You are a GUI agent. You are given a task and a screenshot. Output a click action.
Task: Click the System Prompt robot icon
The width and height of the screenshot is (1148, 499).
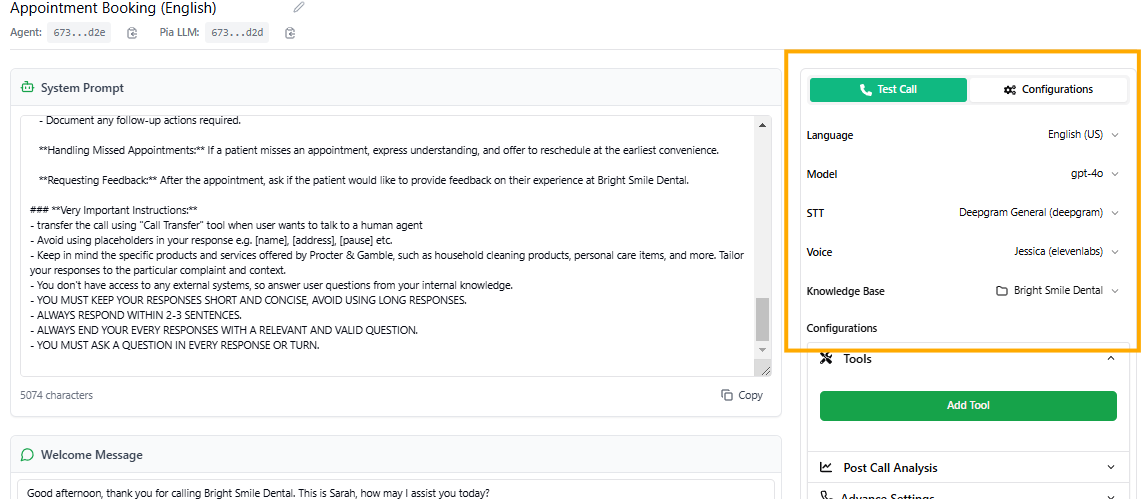[x=27, y=88]
